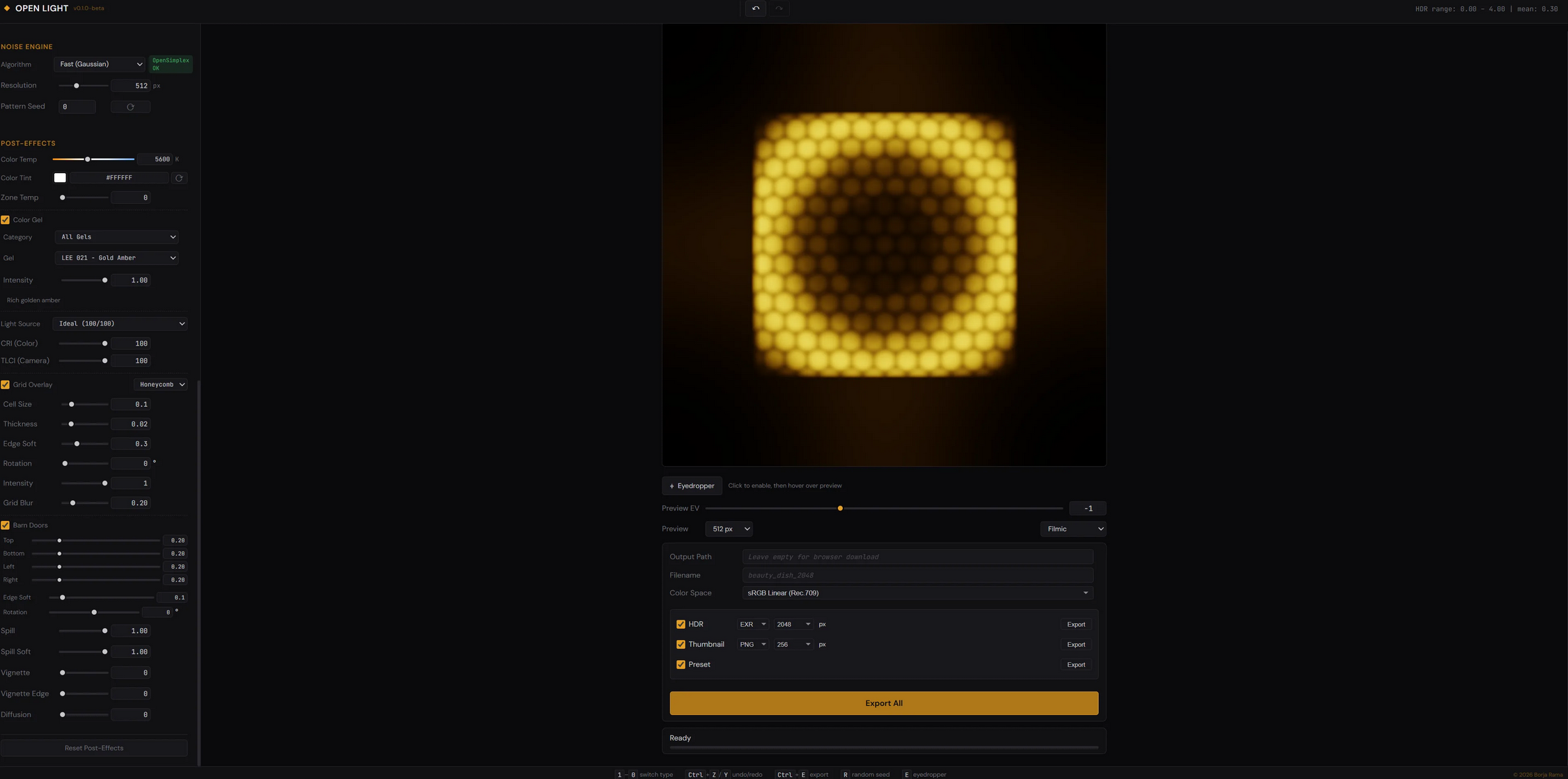Click the Reset Post-Effects button
Image resolution: width=1568 pixels, height=779 pixels.
[x=94, y=748]
